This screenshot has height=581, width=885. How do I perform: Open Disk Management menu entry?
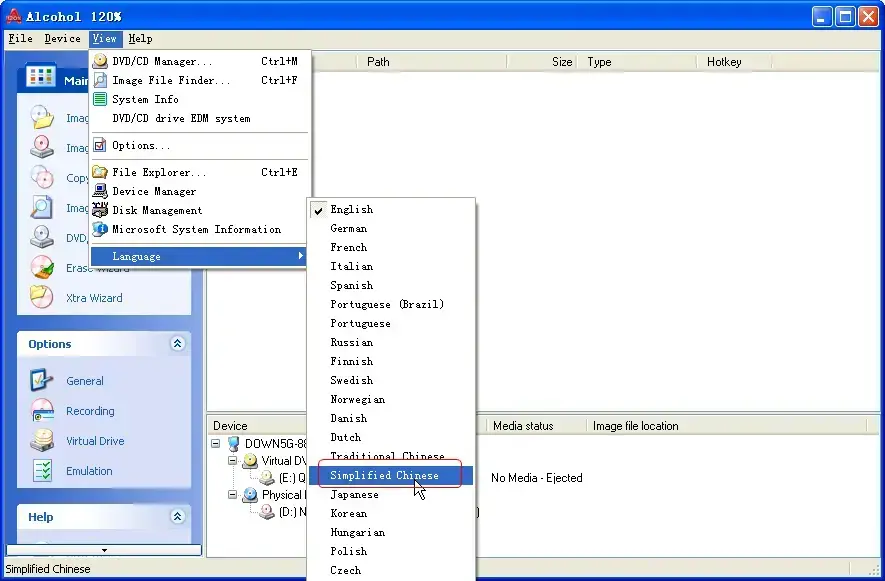click(200, 210)
